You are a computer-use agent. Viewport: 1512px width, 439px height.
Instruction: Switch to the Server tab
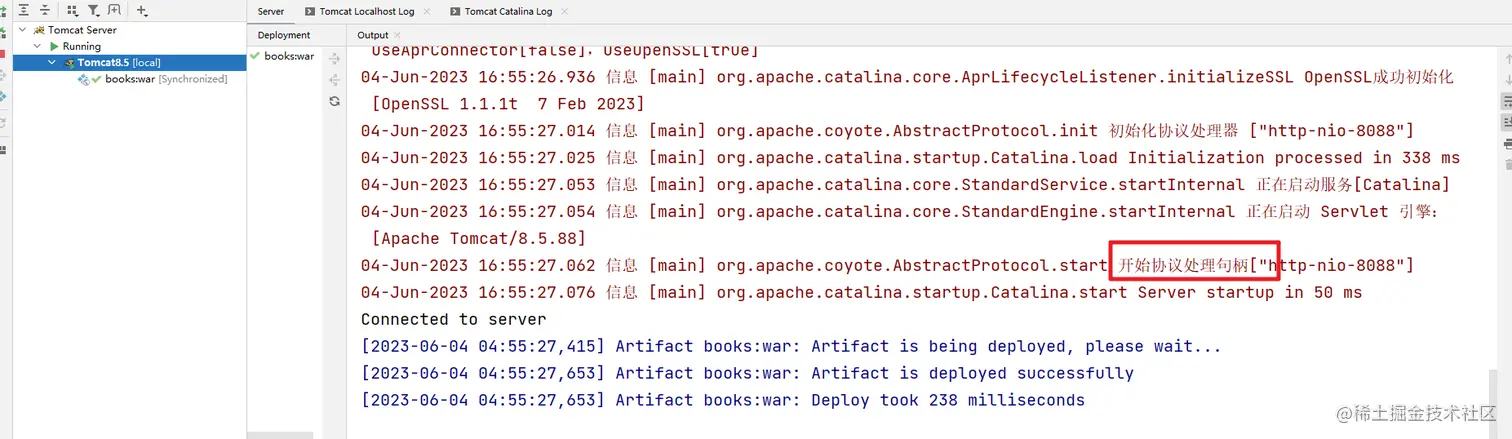click(271, 12)
